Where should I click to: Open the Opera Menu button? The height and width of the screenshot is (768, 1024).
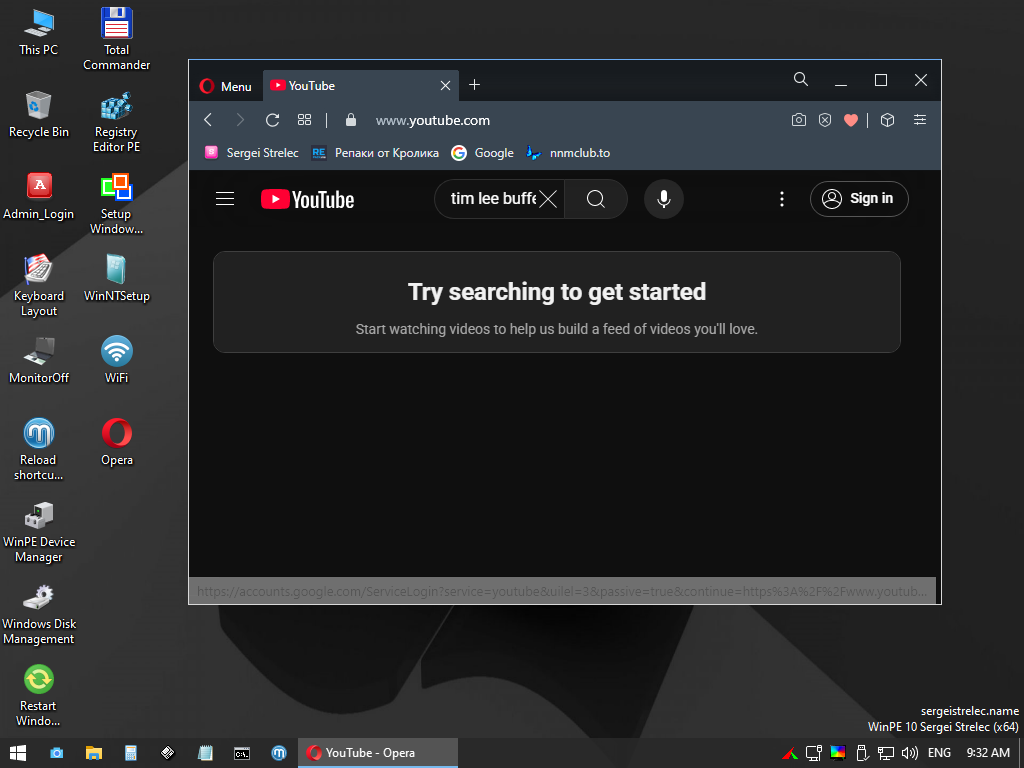pyautogui.click(x=226, y=86)
